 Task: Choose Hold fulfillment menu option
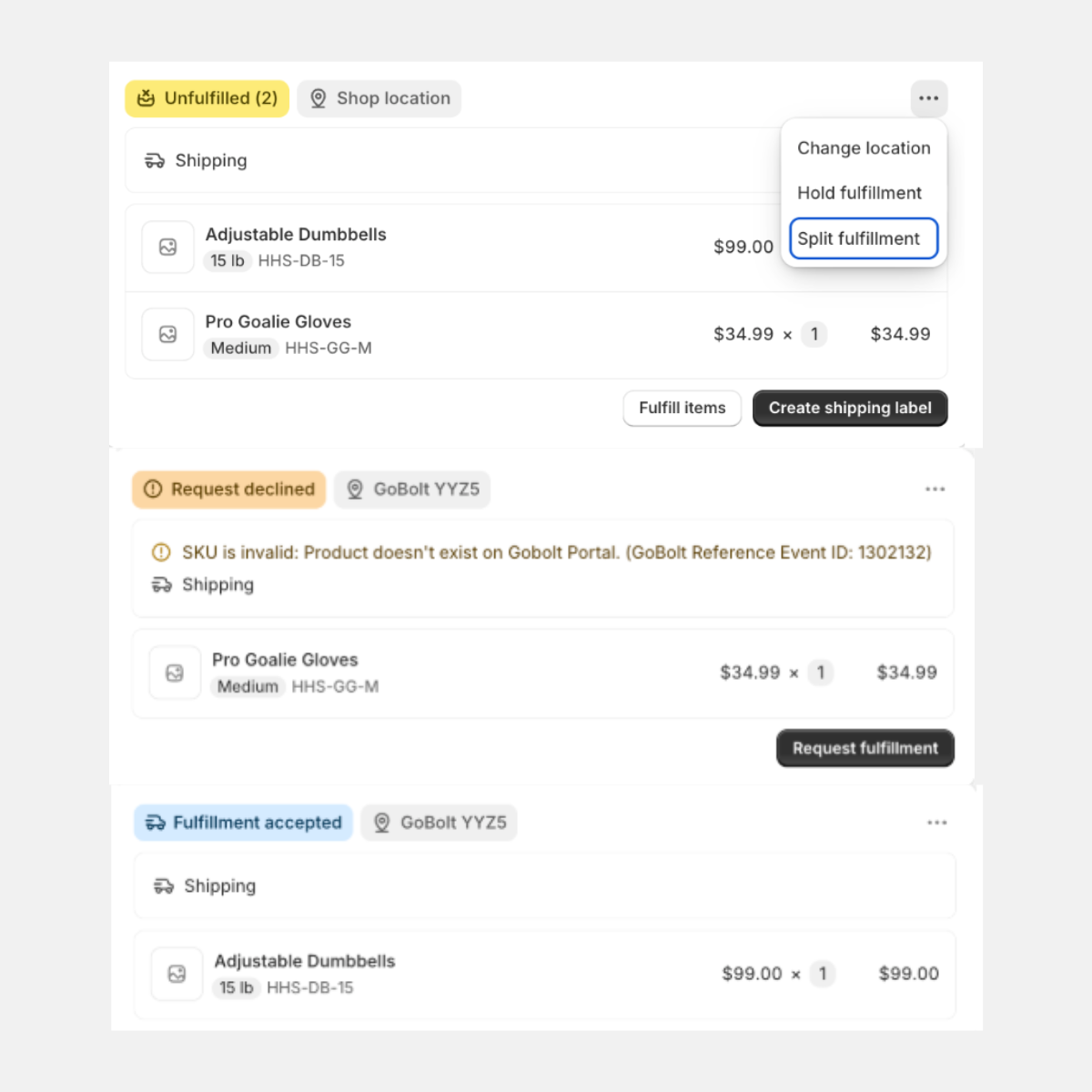(x=859, y=193)
